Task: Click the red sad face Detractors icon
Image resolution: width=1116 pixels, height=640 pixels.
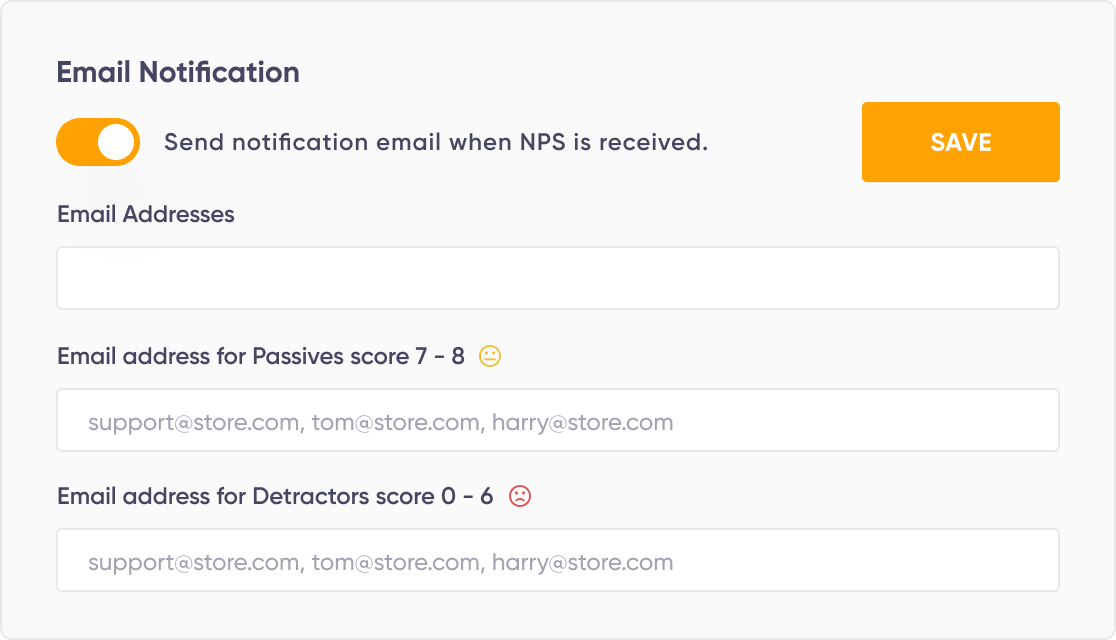Action: coord(520,496)
